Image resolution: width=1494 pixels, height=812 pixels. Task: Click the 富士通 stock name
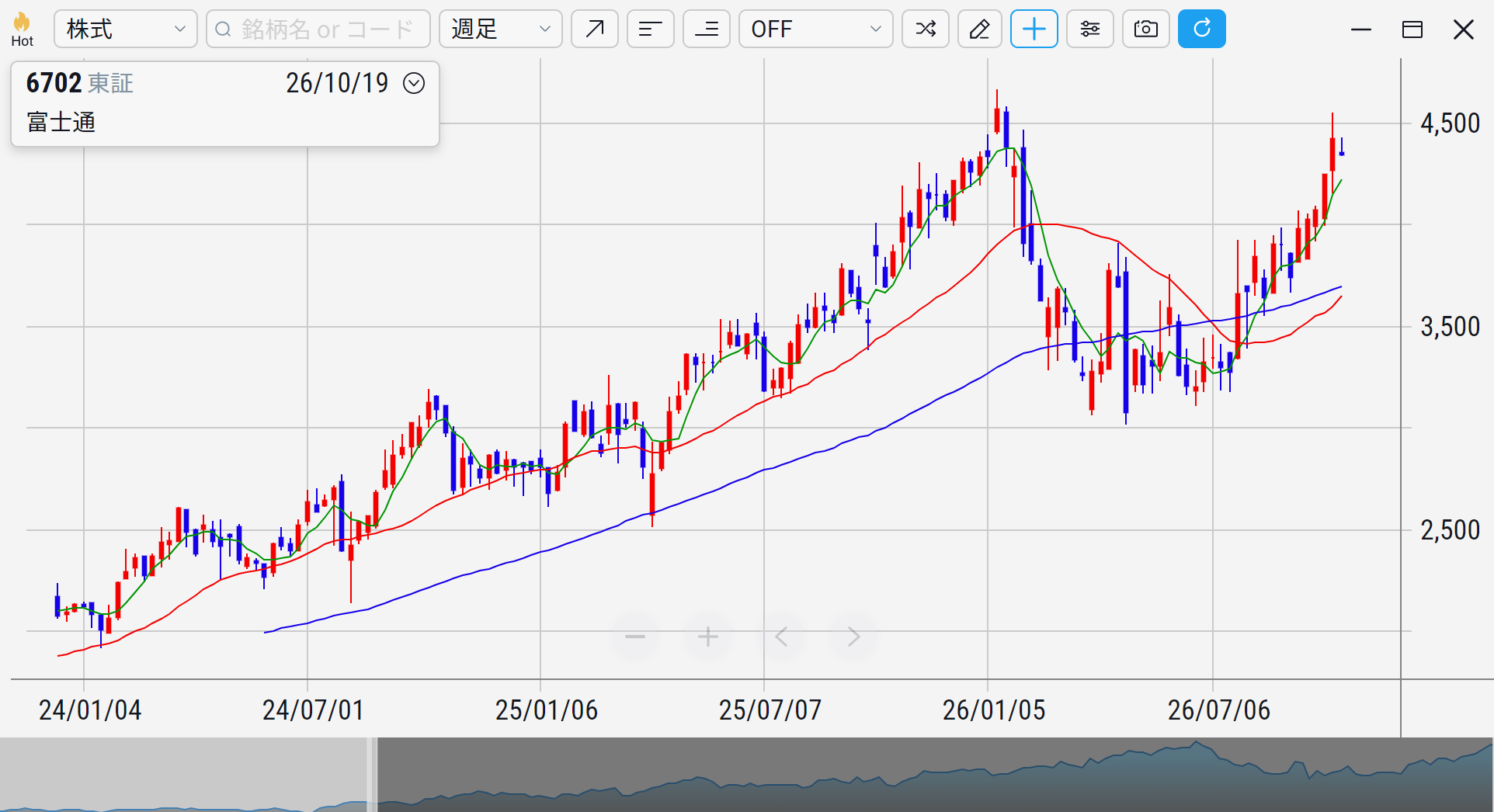tap(61, 123)
